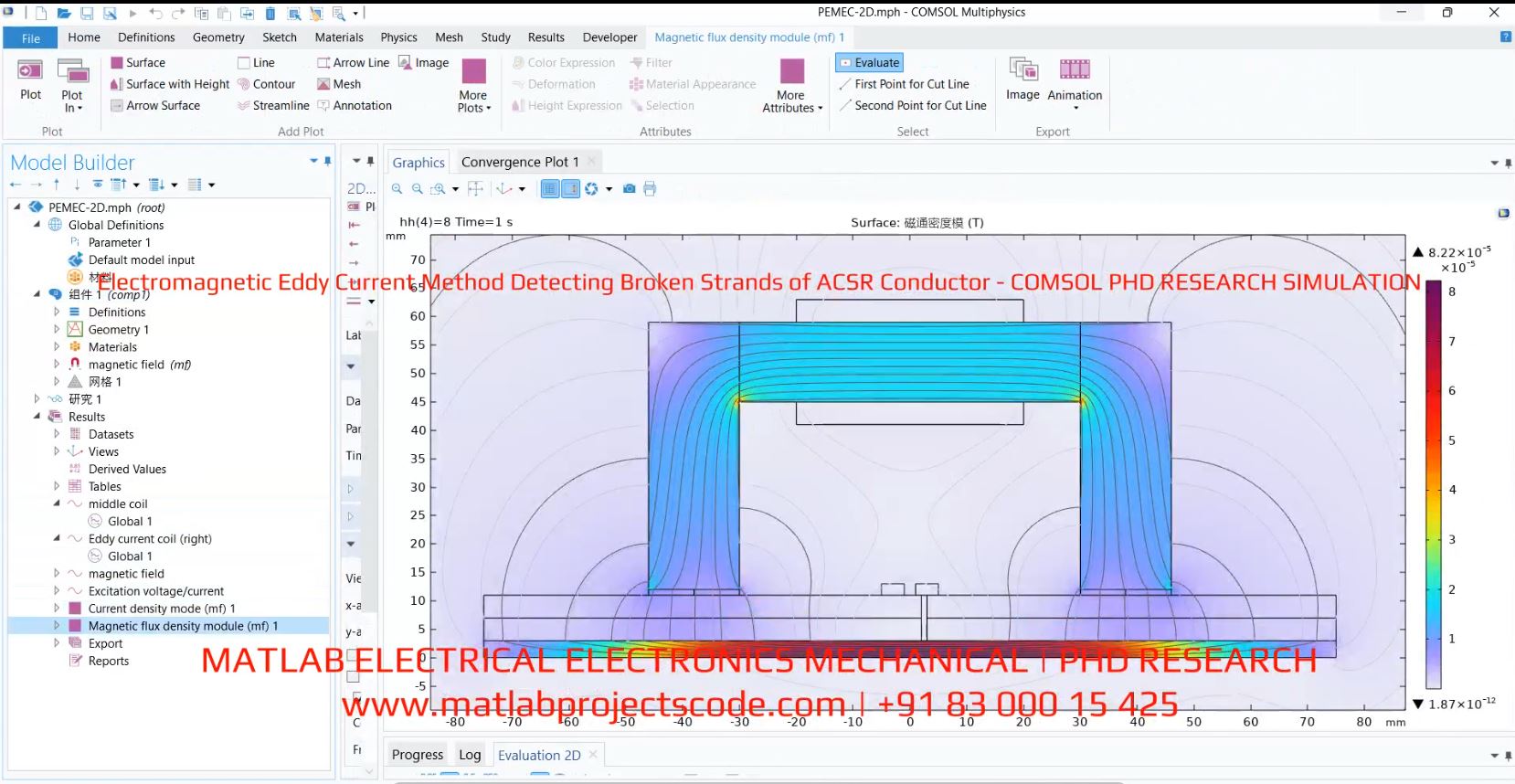Collapse the middle coil node

57,503
